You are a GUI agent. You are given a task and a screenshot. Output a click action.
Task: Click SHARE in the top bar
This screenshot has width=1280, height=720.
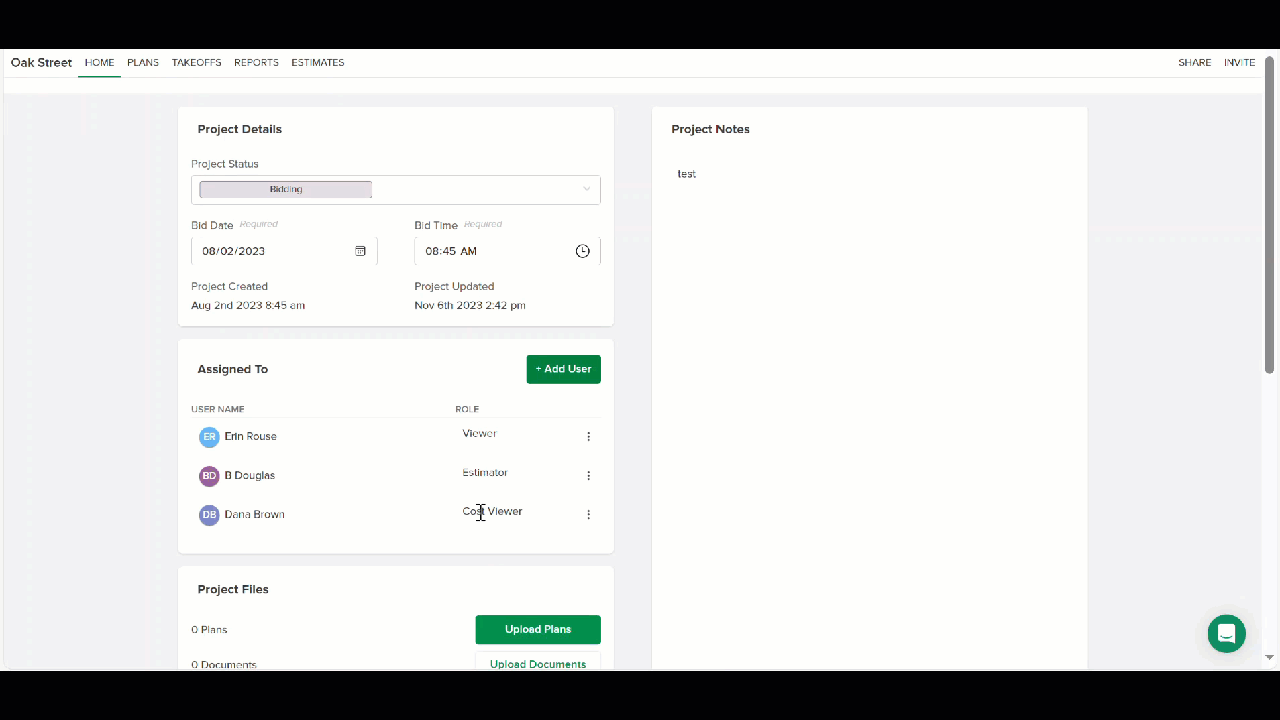tap(1195, 62)
